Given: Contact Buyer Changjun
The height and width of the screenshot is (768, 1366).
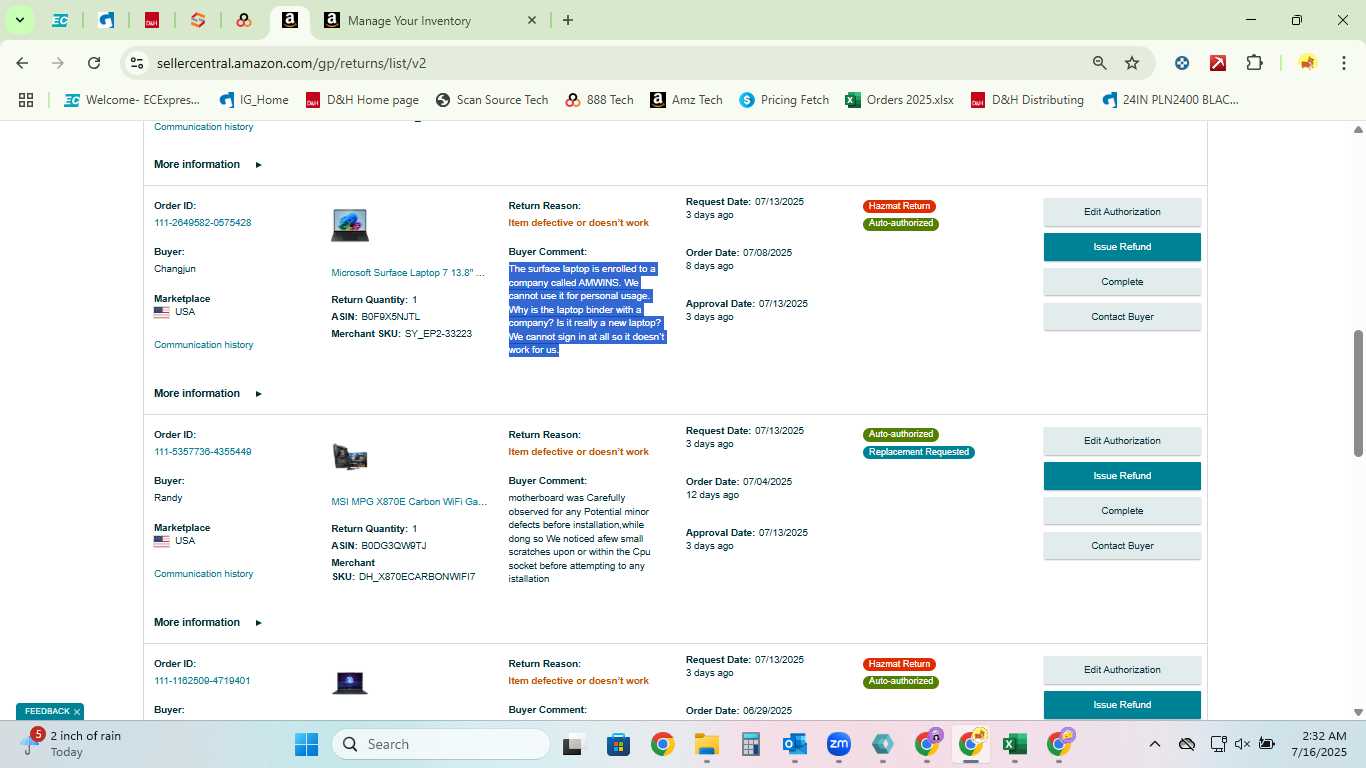Looking at the screenshot, I should click(x=1122, y=317).
